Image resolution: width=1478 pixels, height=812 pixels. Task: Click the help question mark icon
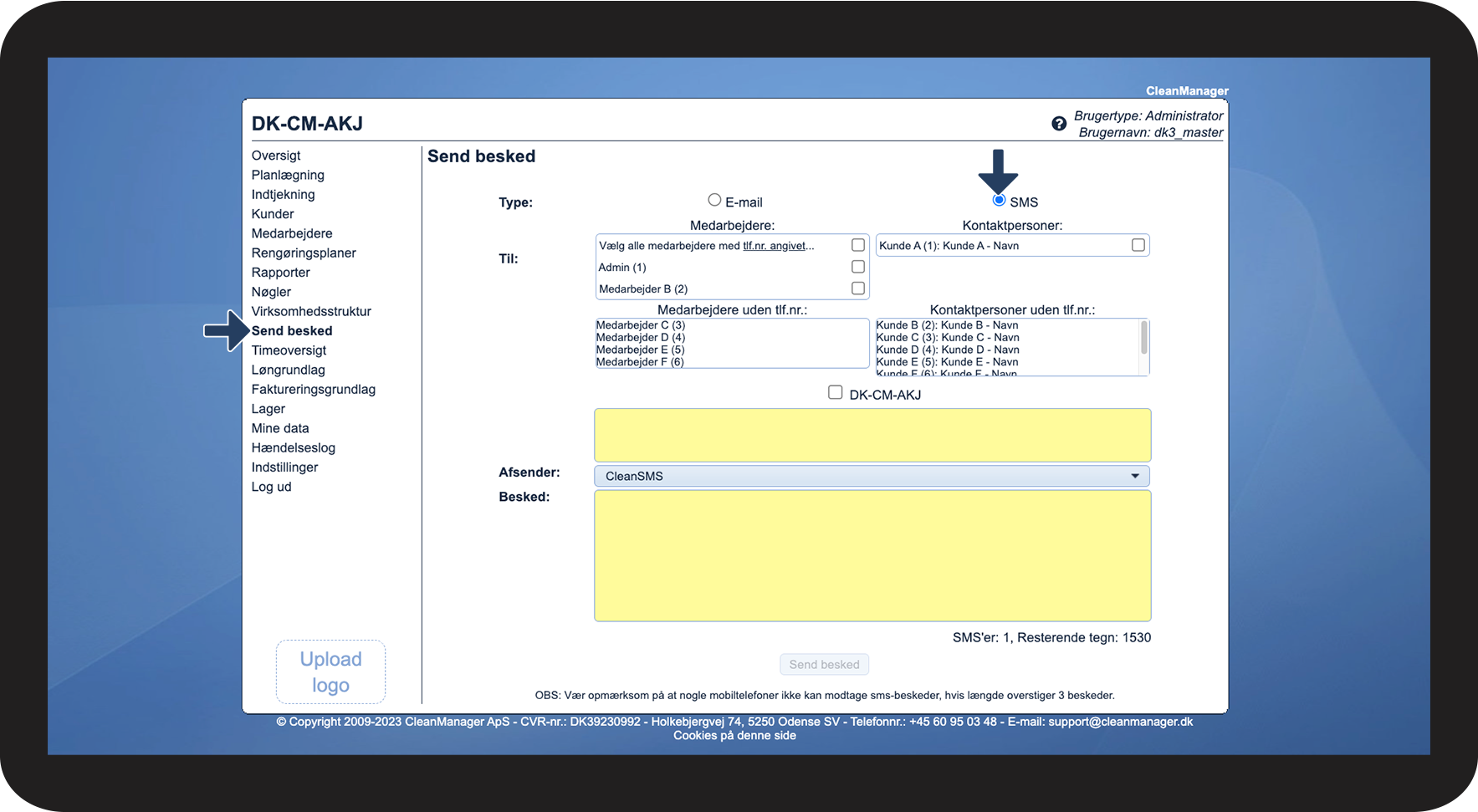coord(1058,124)
